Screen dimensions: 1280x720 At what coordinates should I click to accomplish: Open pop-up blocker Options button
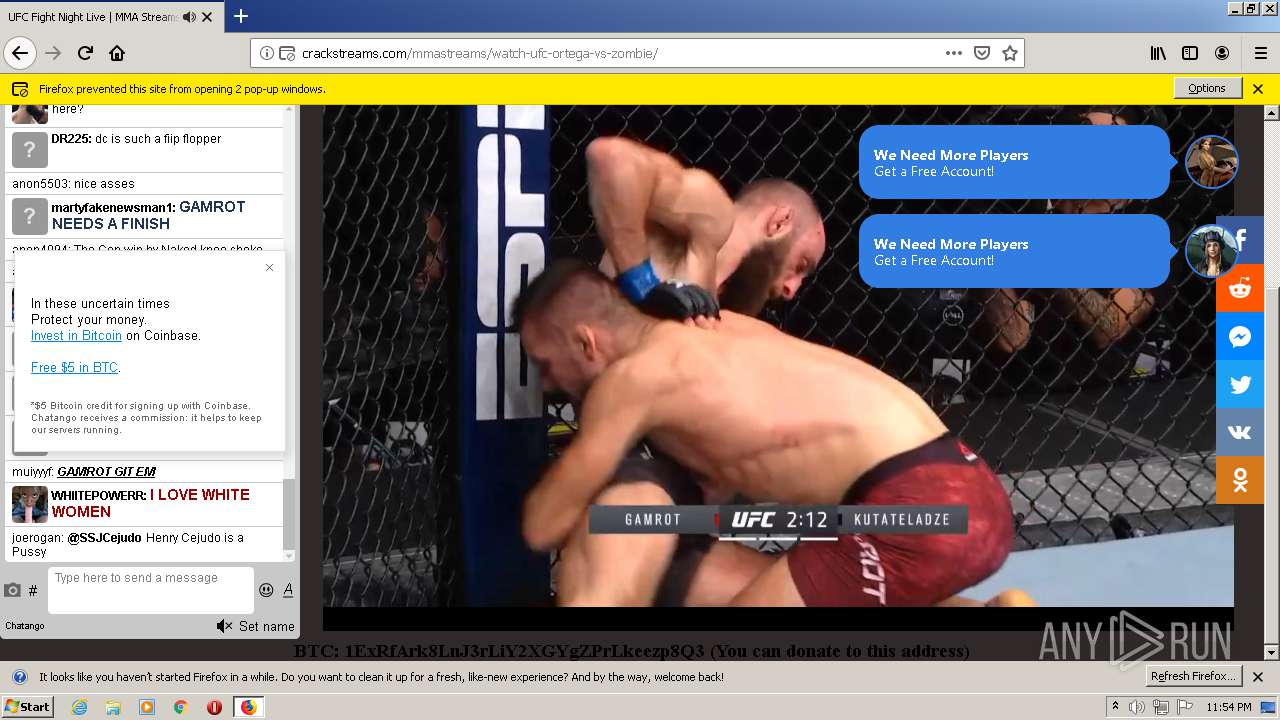[1207, 88]
